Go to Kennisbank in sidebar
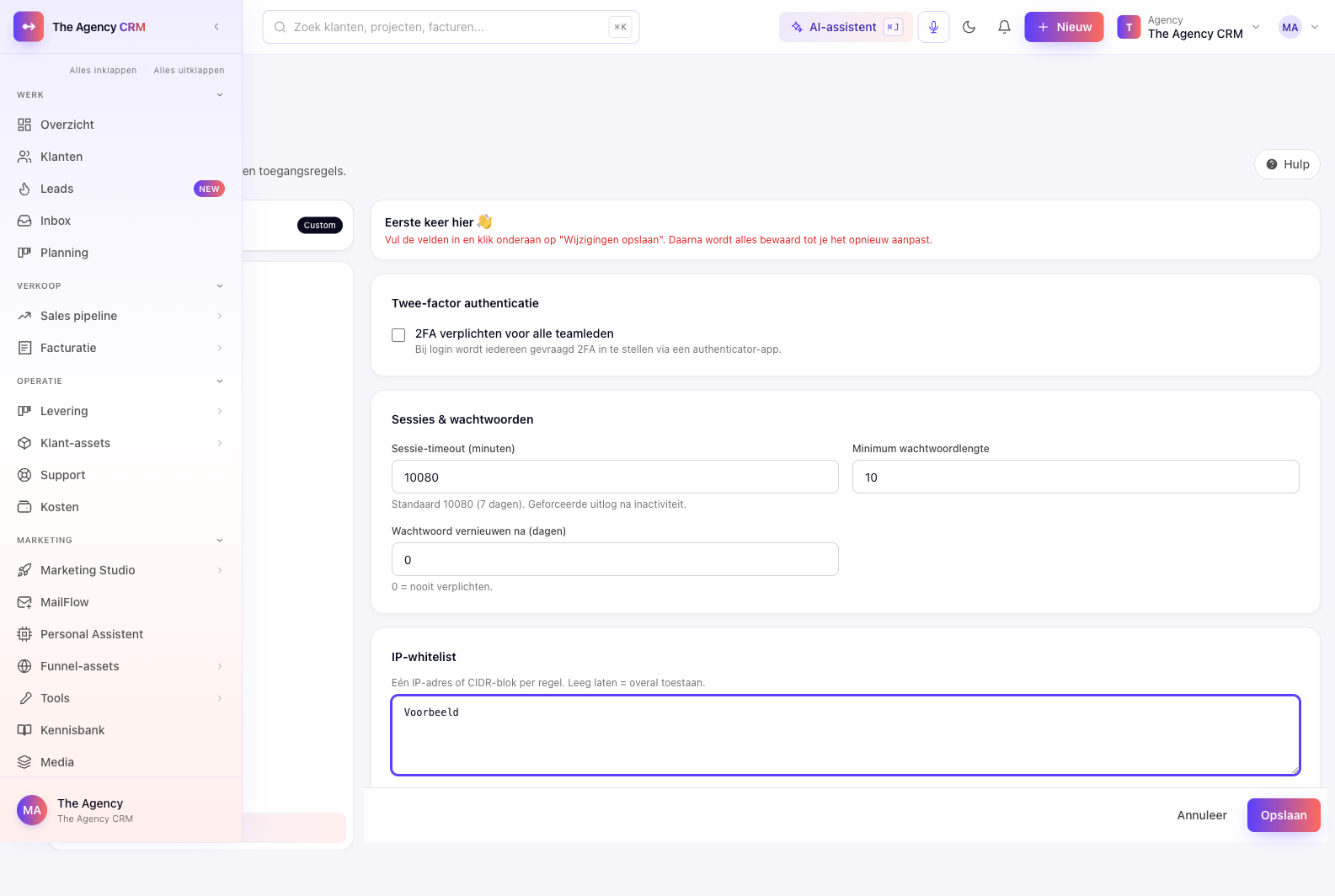The width and height of the screenshot is (1335, 896). [120, 730]
